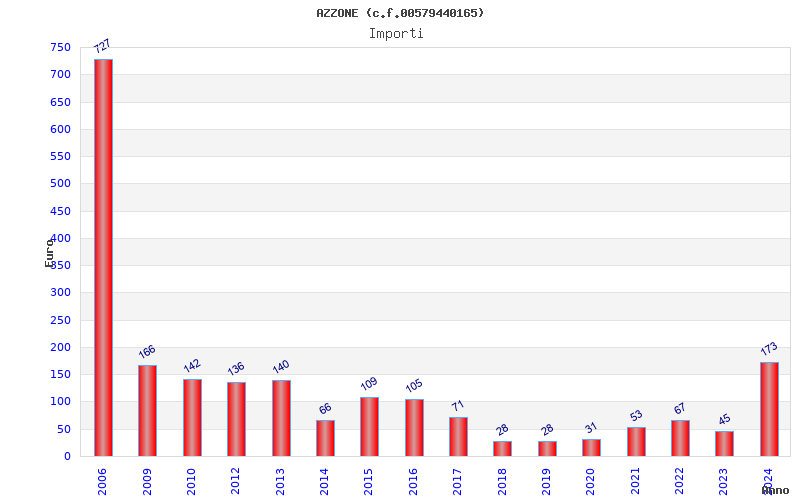Click the 550 tick on Euro axis
Viewport: 800px width, 500px height.
click(60, 156)
